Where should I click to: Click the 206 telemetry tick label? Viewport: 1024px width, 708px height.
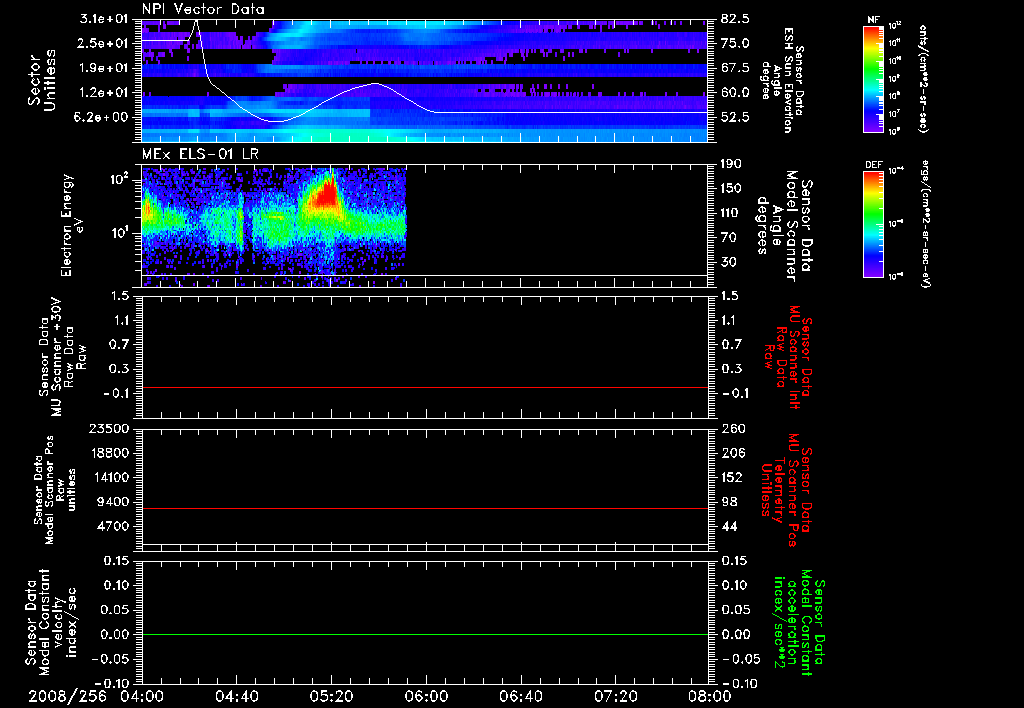pos(732,453)
